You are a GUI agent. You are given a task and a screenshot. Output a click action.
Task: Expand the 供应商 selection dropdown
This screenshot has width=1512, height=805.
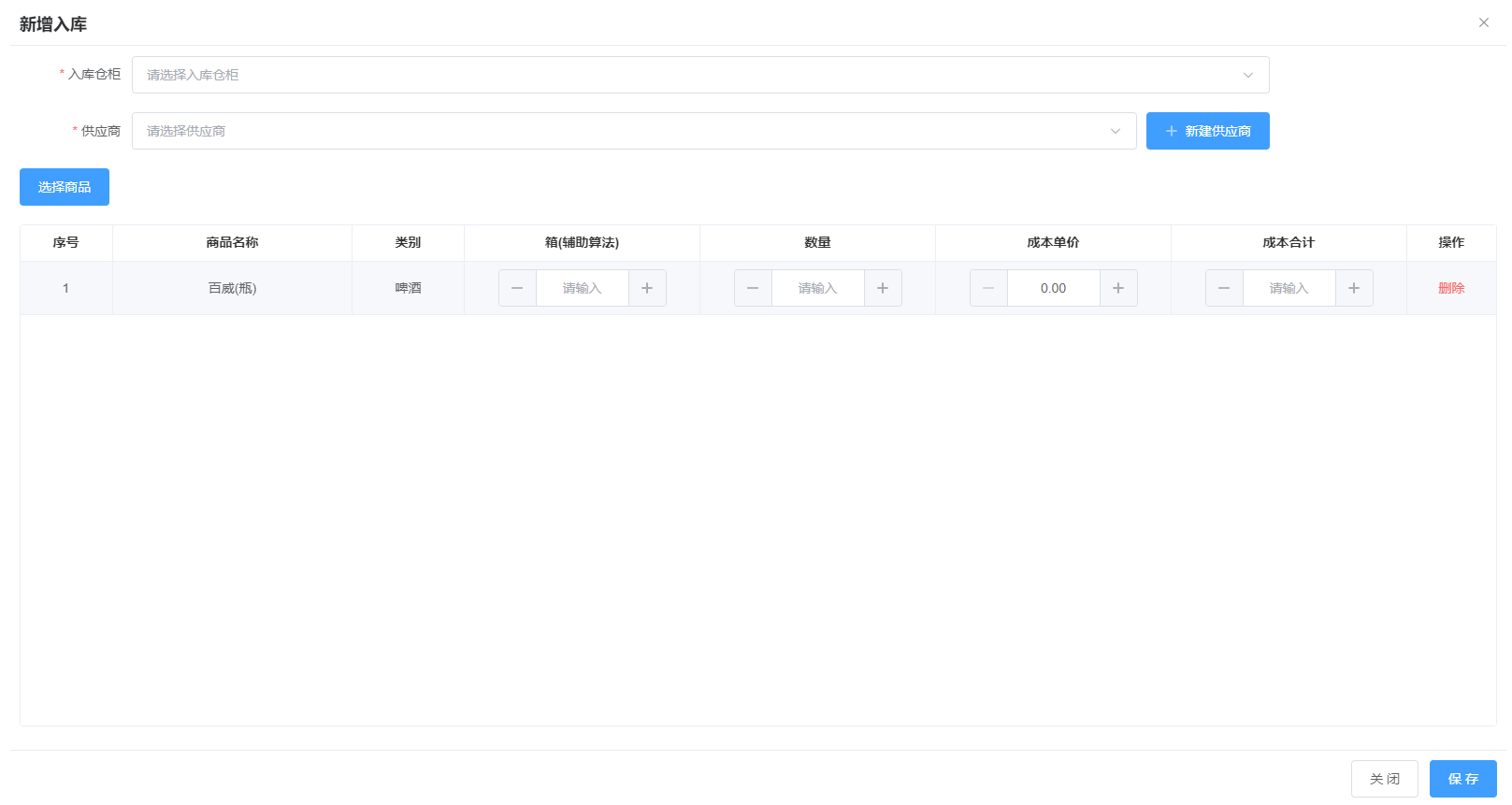[626, 131]
